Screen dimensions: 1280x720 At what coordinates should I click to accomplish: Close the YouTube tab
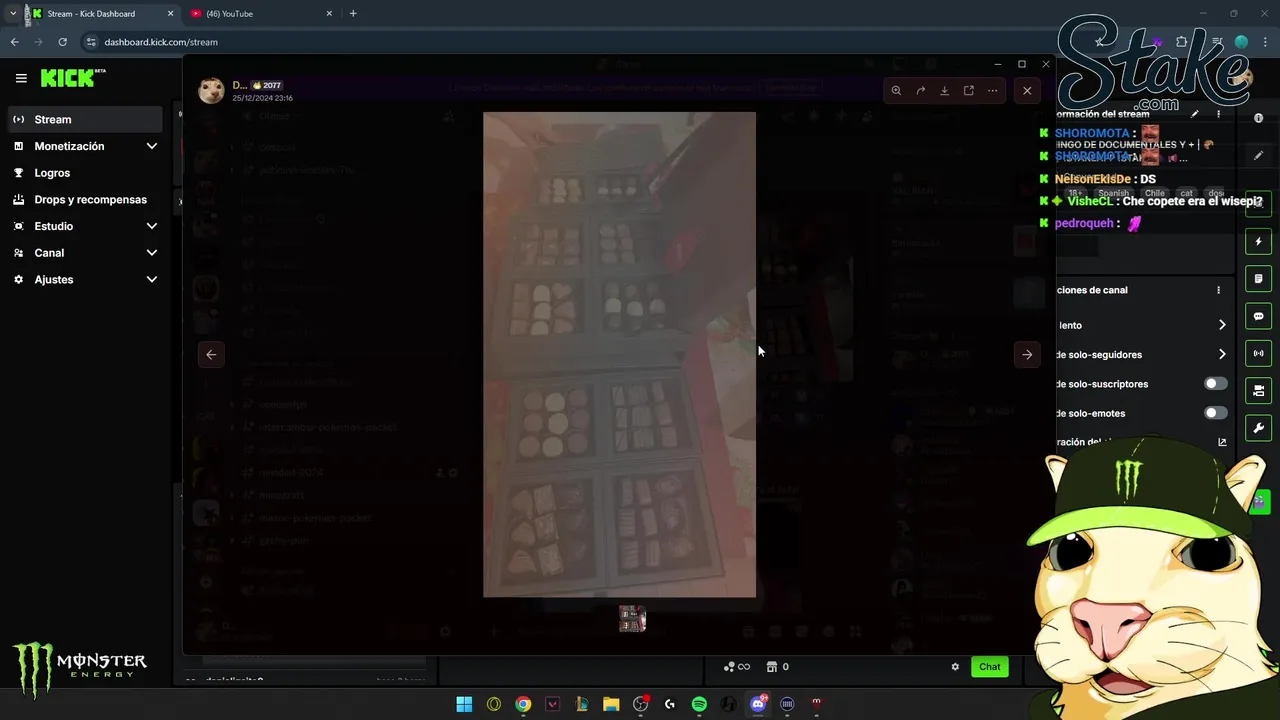coord(329,14)
